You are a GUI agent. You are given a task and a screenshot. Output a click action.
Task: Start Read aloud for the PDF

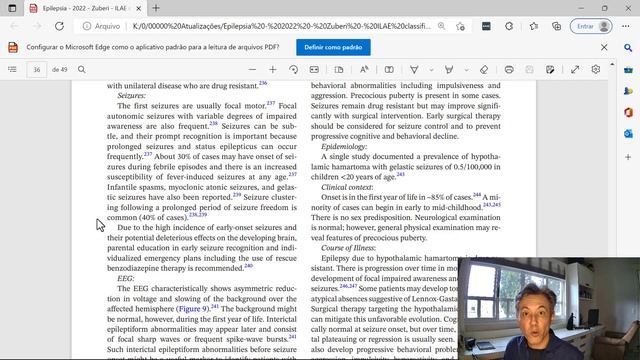tap(364, 70)
